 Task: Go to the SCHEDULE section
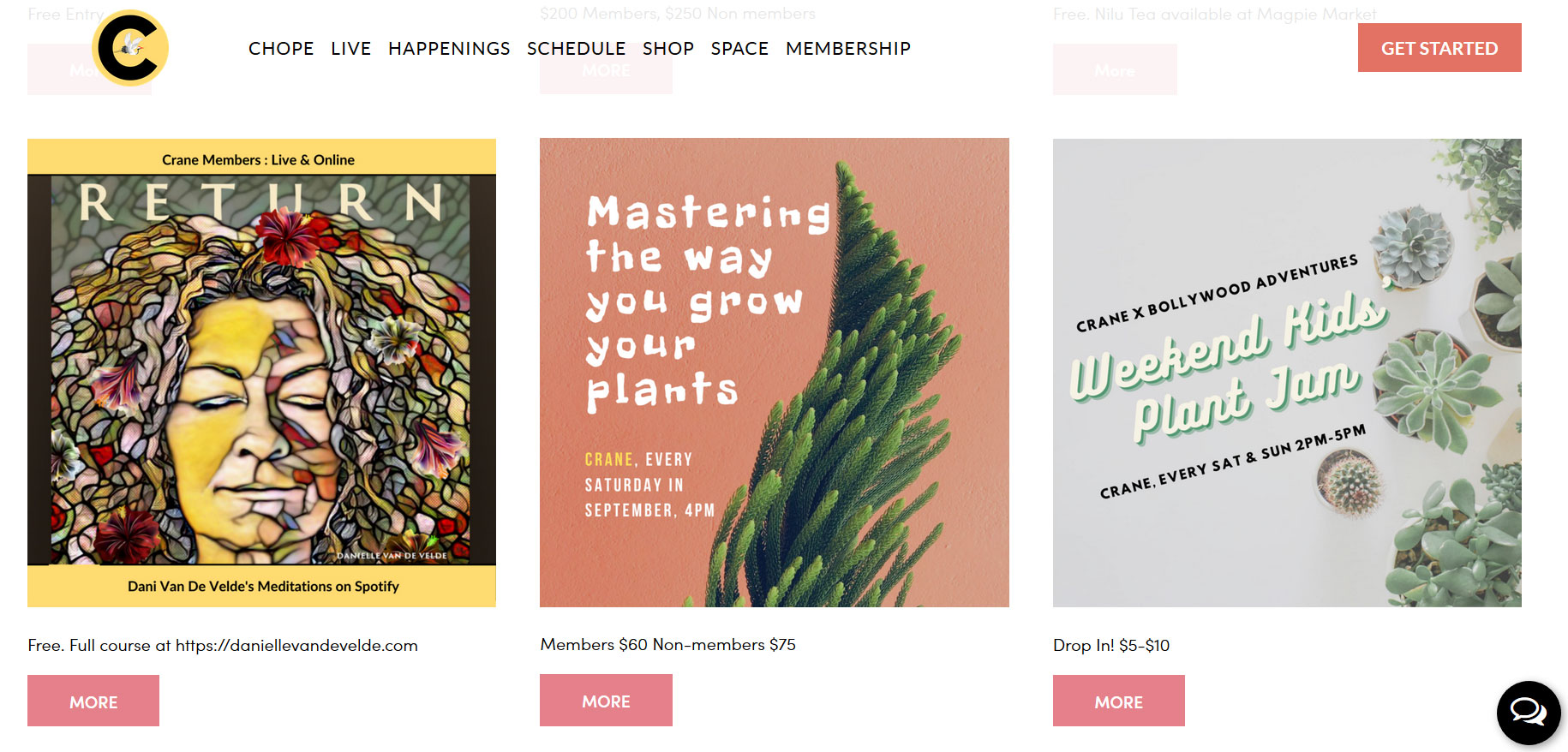(x=576, y=49)
